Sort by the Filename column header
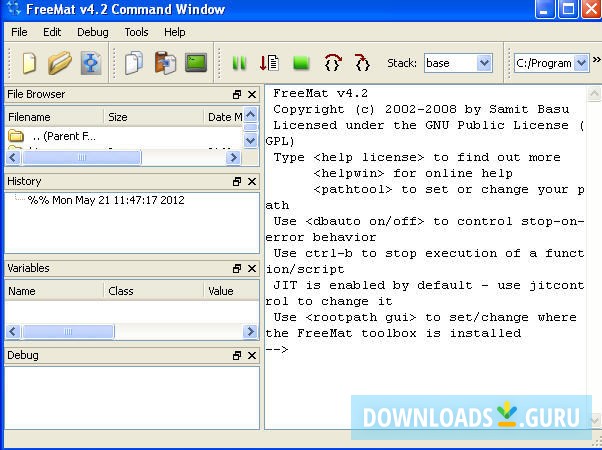Image resolution: width=602 pixels, height=450 pixels. (54, 117)
